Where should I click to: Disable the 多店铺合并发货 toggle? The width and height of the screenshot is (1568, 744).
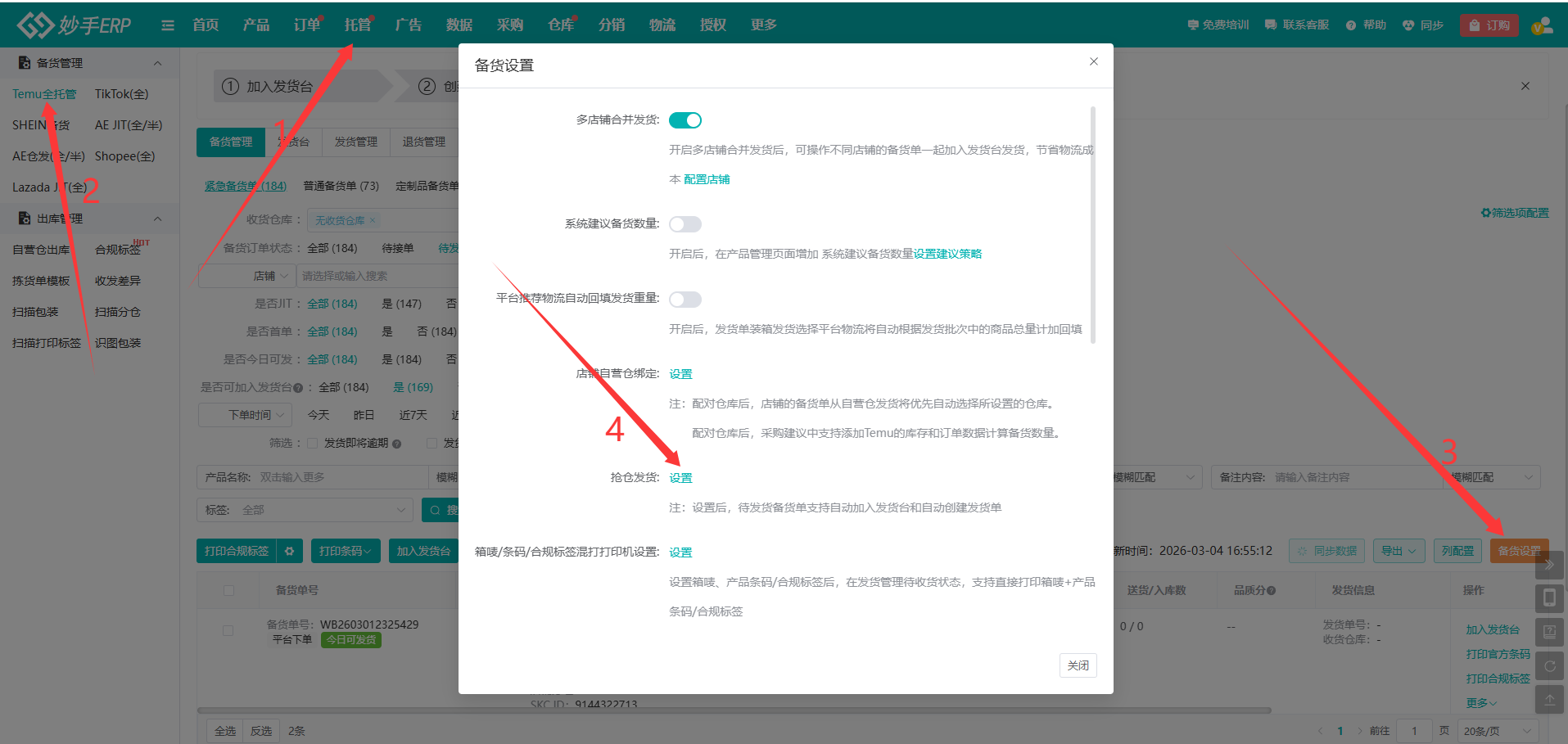tap(685, 120)
